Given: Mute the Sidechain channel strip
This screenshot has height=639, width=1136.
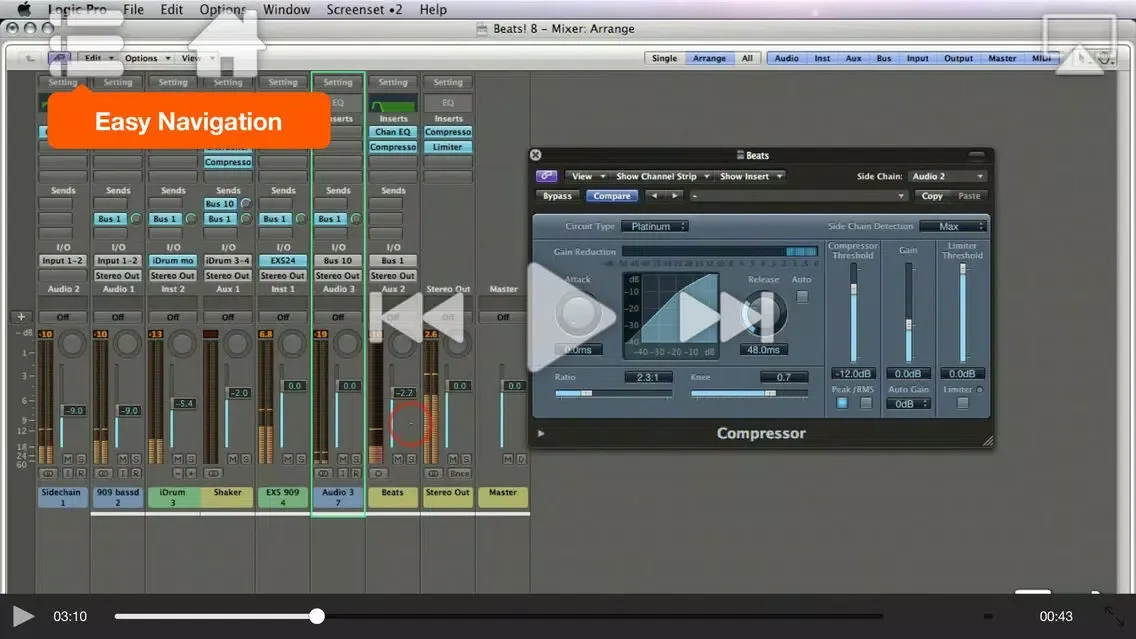Looking at the screenshot, I should coord(67,459).
